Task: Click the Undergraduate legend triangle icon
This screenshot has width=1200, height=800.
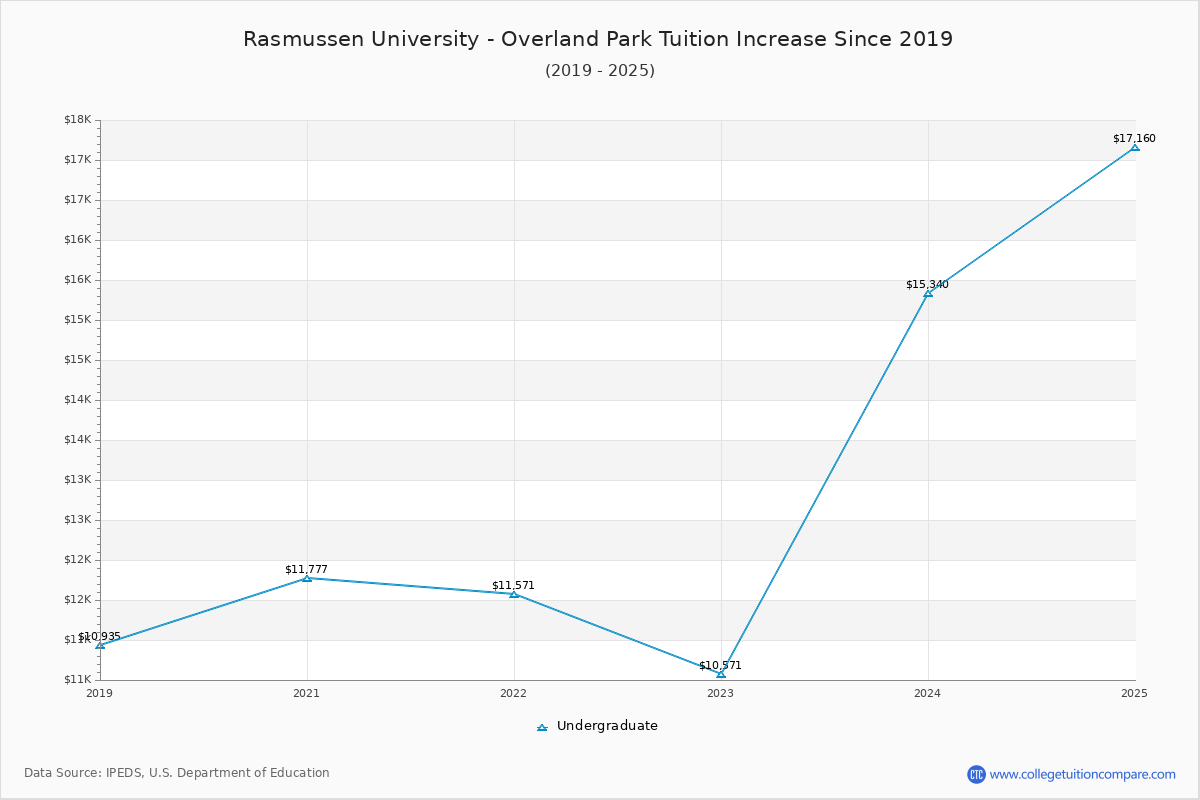Action: tap(542, 727)
